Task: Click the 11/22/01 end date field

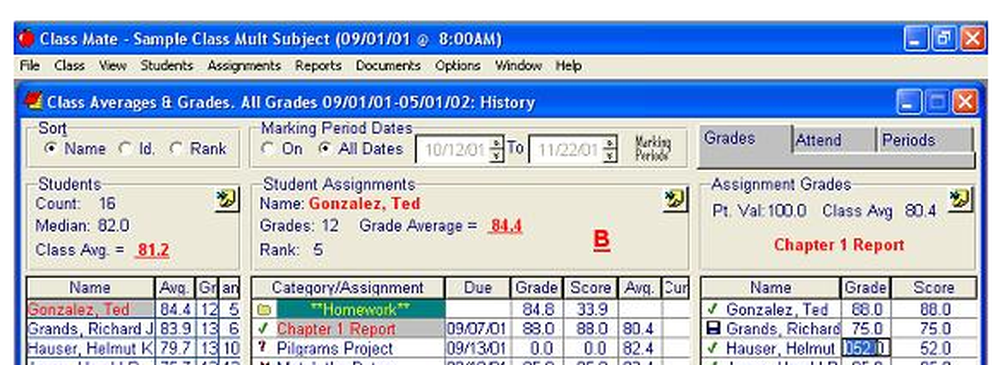Action: click(566, 149)
